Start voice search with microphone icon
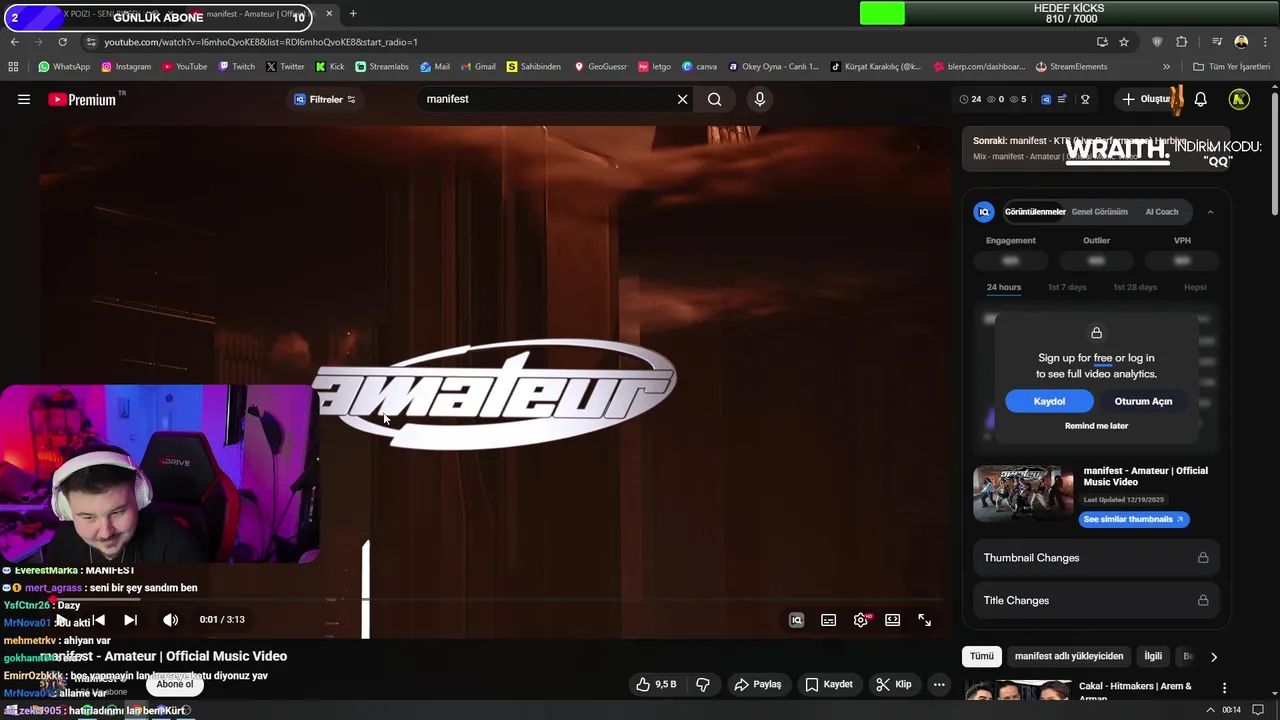1280x720 pixels. (760, 99)
